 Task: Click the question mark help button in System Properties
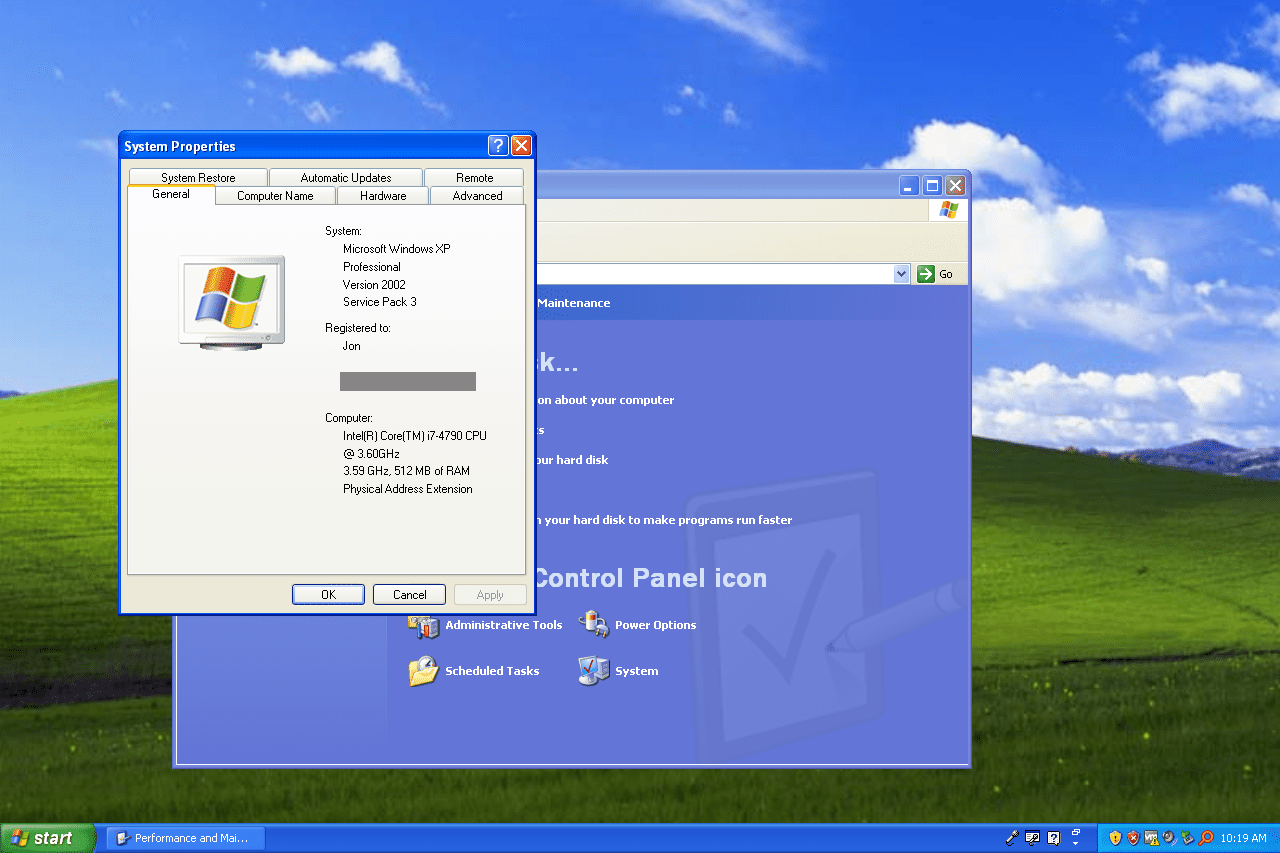click(x=498, y=146)
